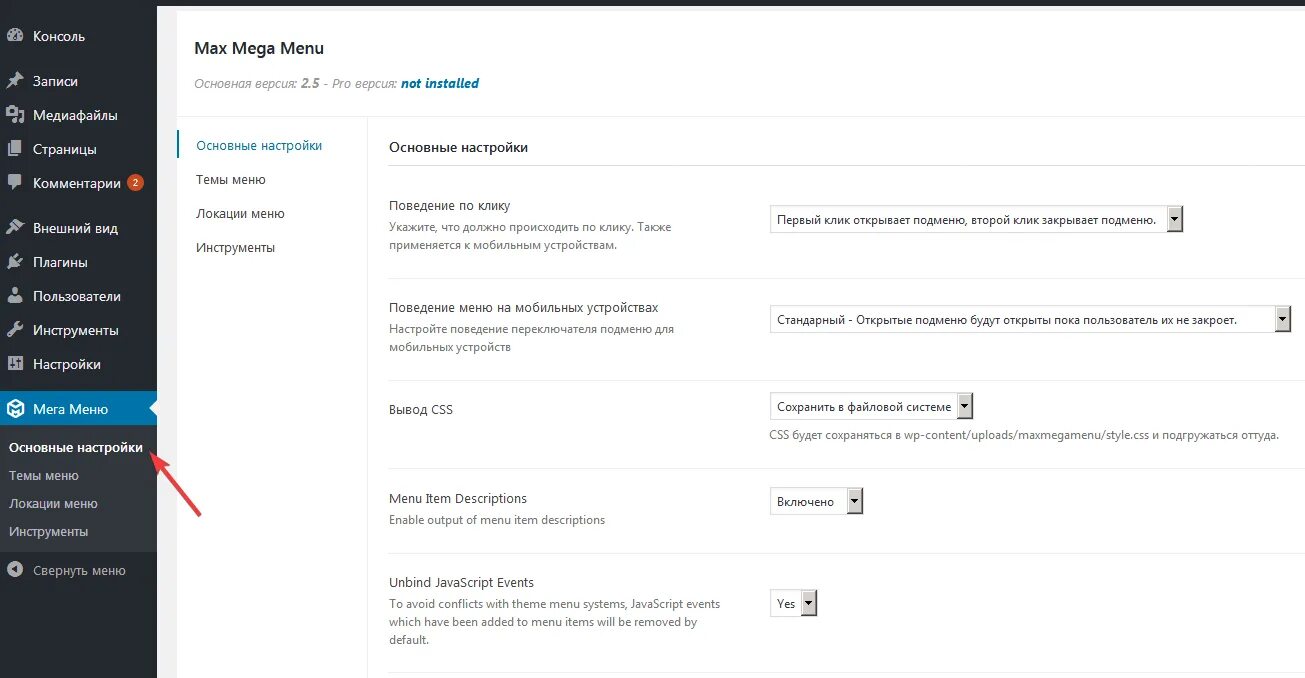Screen dimensions: 1305x678
Task: Open the Menu Item Descriptions dropdown
Action: click(816, 501)
